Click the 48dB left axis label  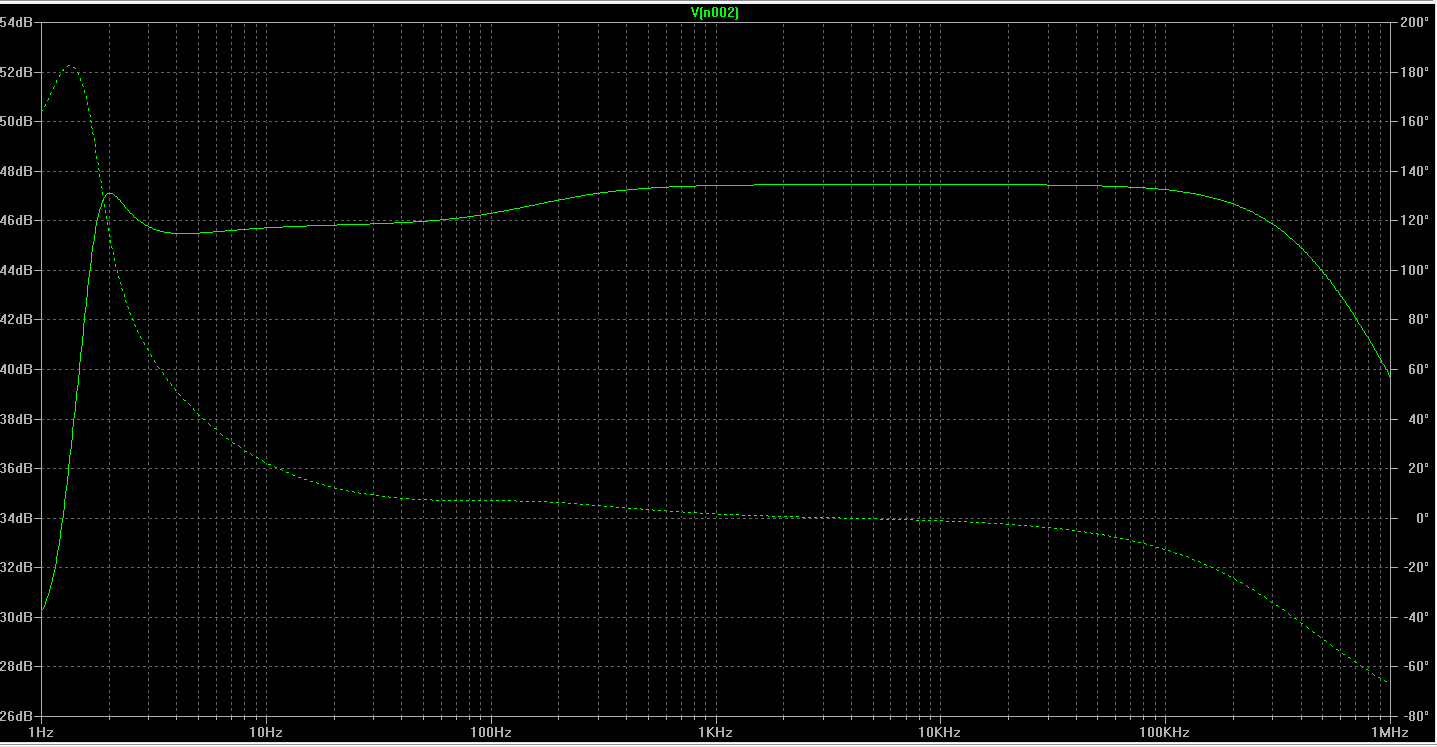coord(14,171)
